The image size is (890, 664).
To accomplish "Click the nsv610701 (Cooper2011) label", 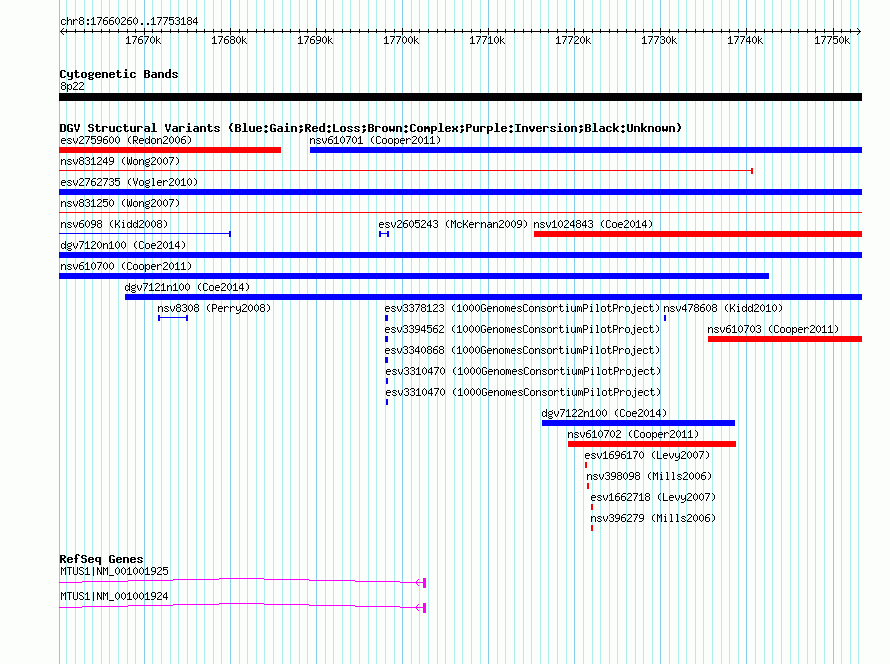I will 375,140.
